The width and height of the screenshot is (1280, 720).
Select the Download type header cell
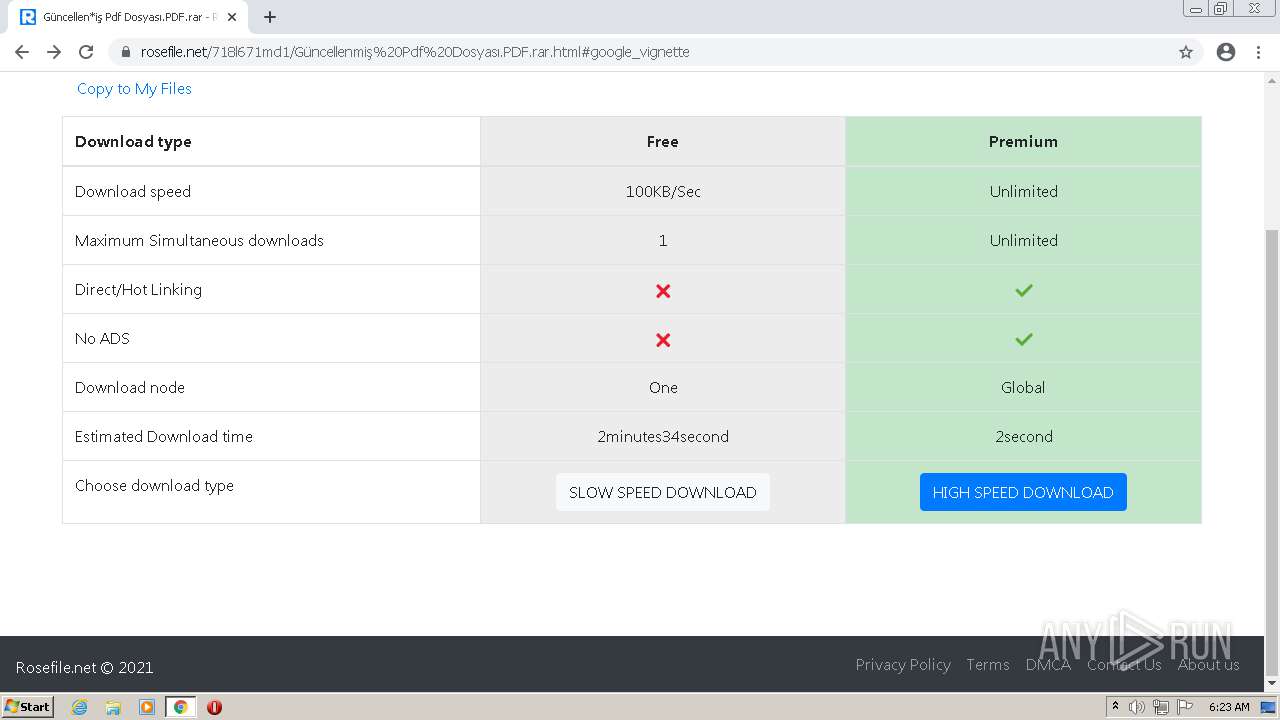tap(271, 141)
